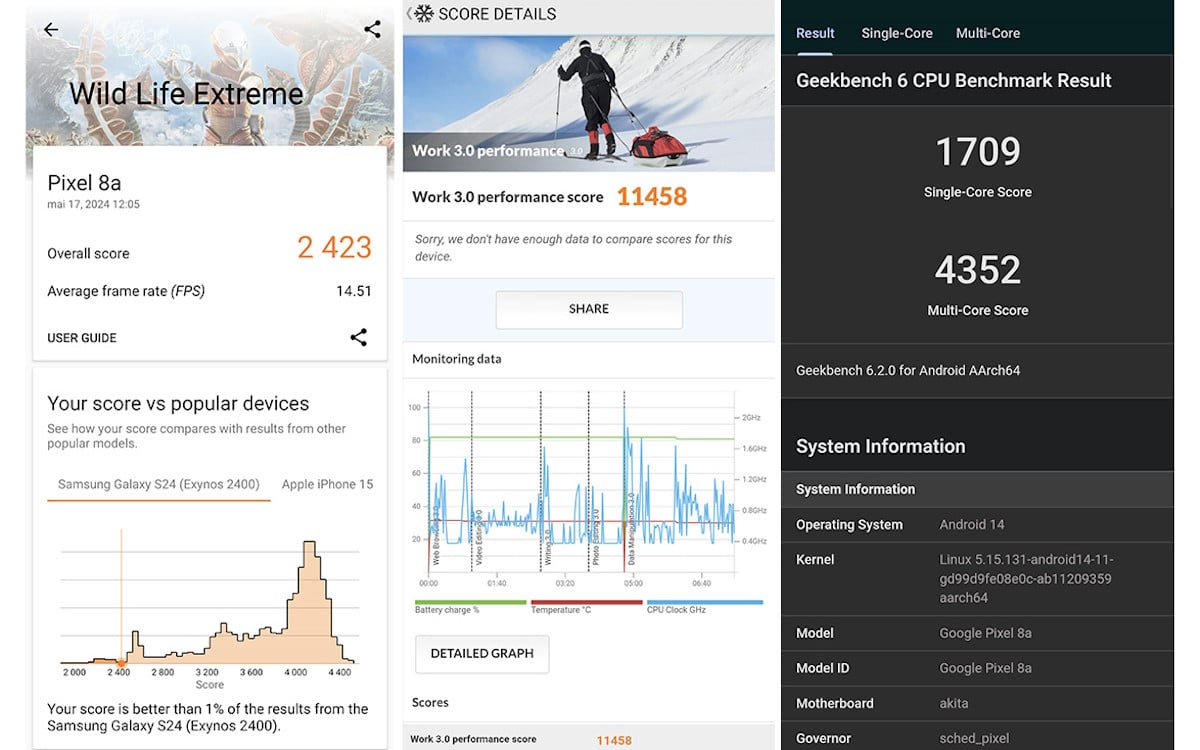Screen dimensions: 1200x750
Task: Open the USER GUIDE link
Action: click(x=82, y=338)
